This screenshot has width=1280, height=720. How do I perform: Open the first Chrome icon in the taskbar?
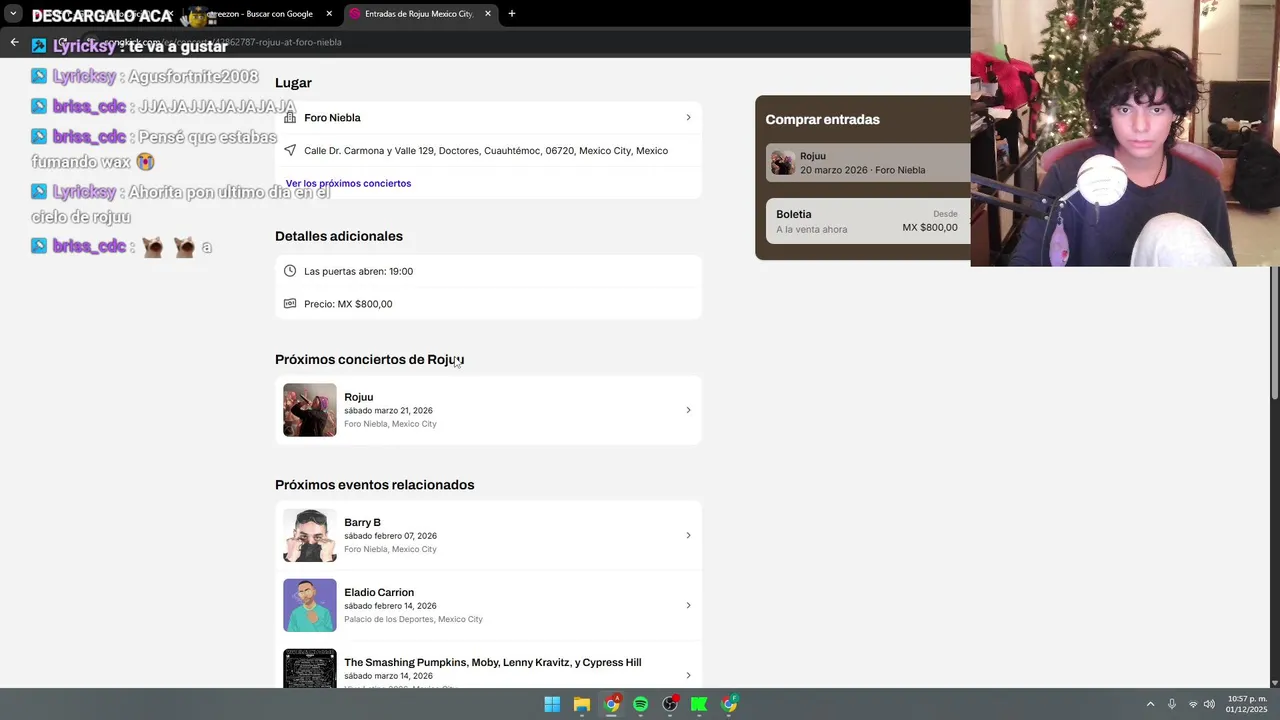point(611,704)
